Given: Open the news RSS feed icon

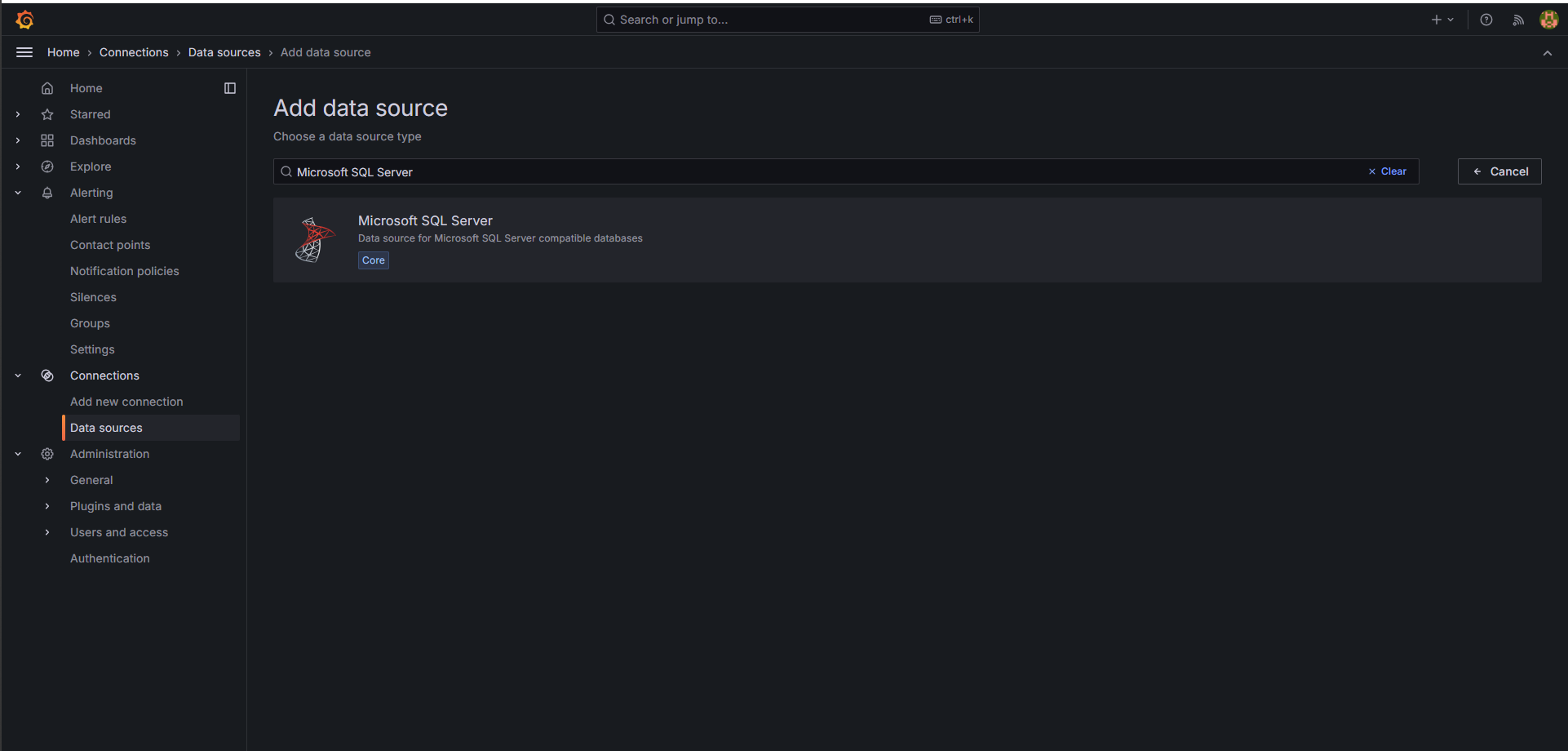Looking at the screenshot, I should tap(1518, 20).
